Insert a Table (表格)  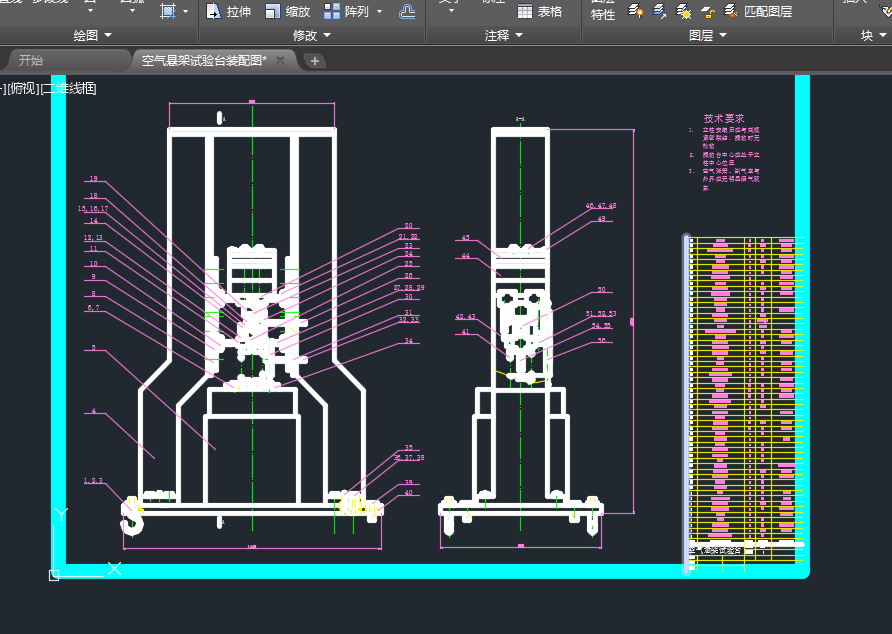click(540, 12)
